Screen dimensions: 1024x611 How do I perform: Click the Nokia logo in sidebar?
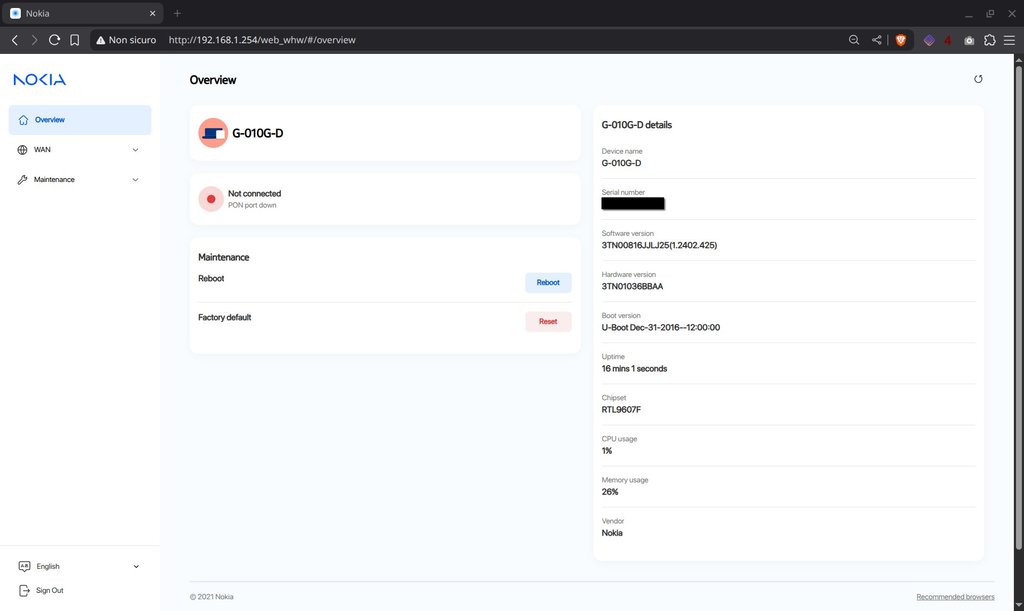(40, 80)
